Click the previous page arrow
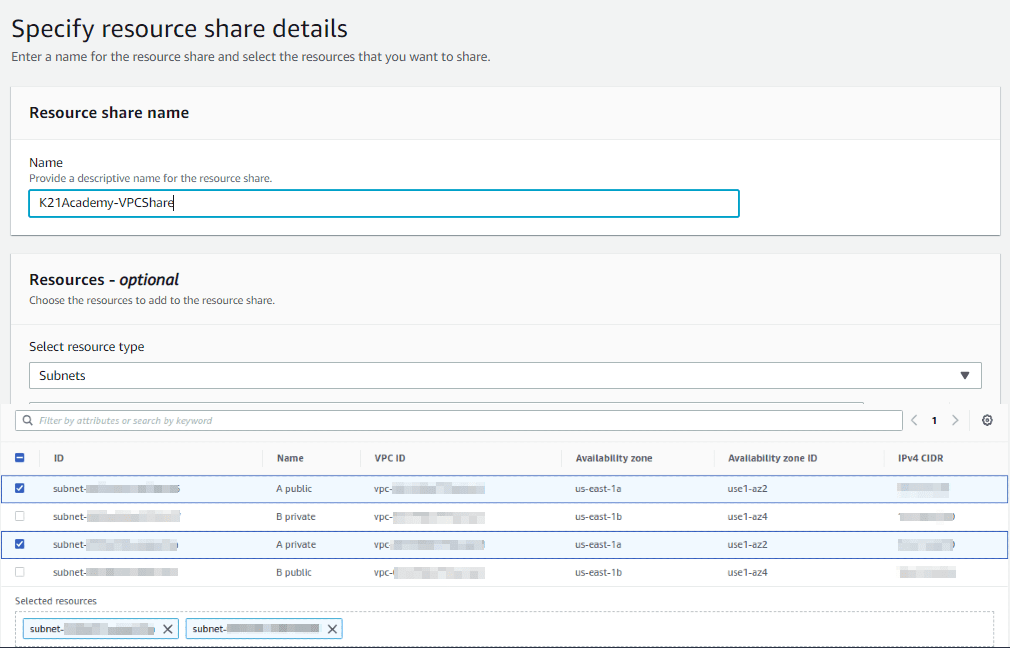 [915, 420]
